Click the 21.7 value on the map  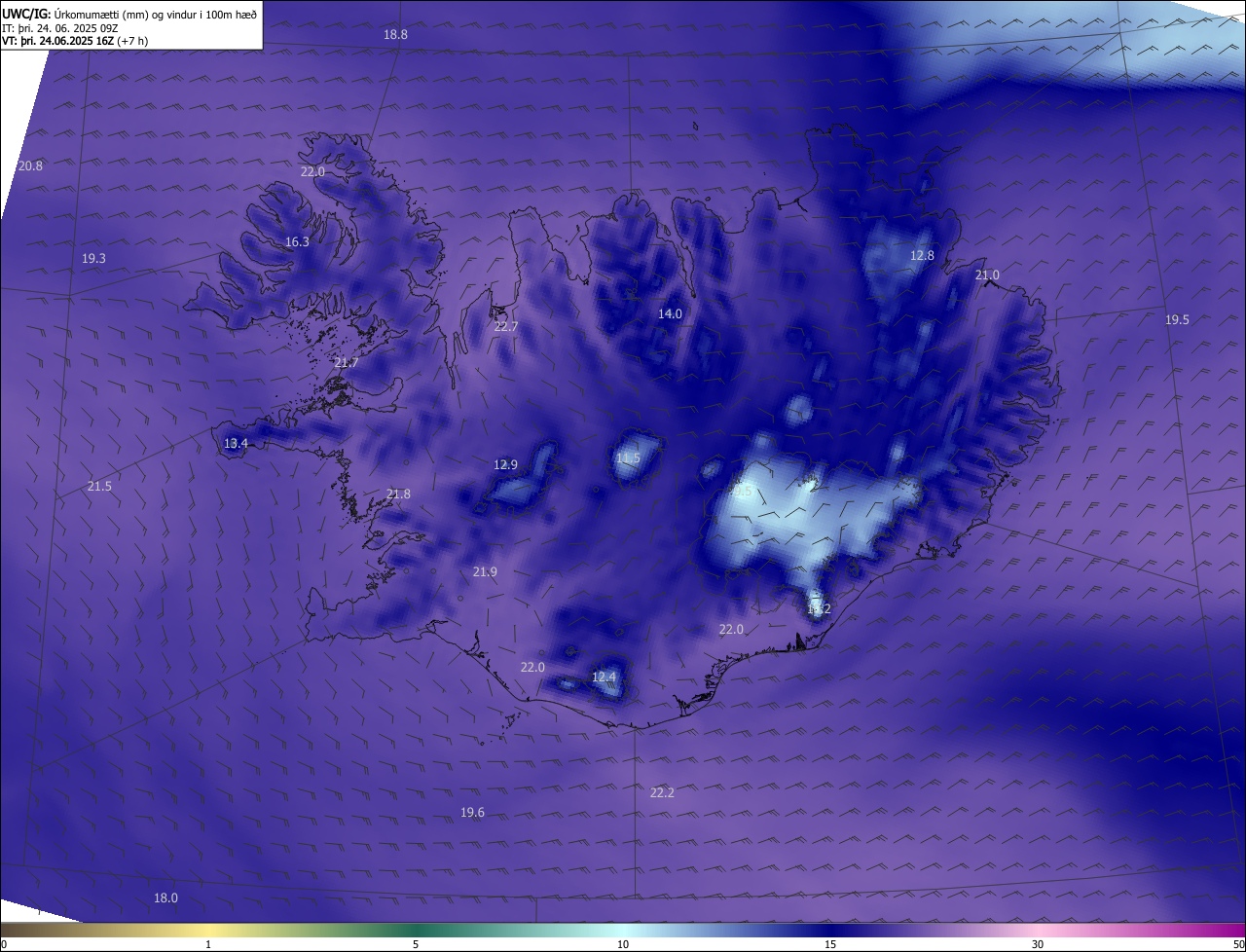click(347, 363)
